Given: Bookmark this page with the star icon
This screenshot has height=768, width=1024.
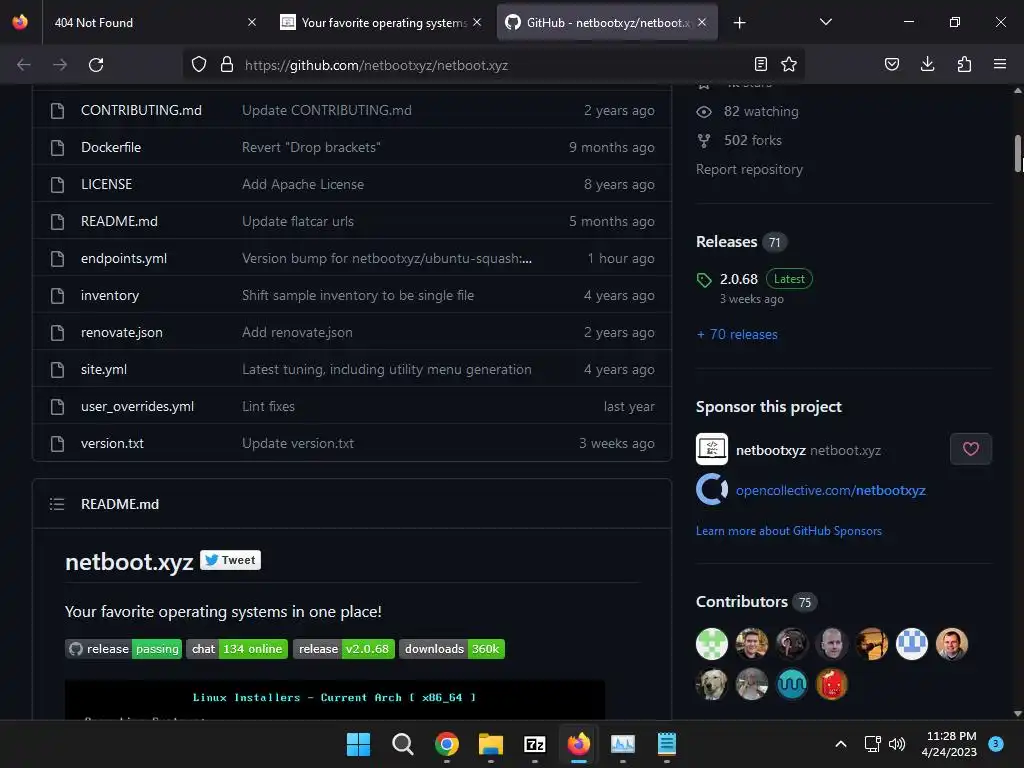Looking at the screenshot, I should coord(789,64).
